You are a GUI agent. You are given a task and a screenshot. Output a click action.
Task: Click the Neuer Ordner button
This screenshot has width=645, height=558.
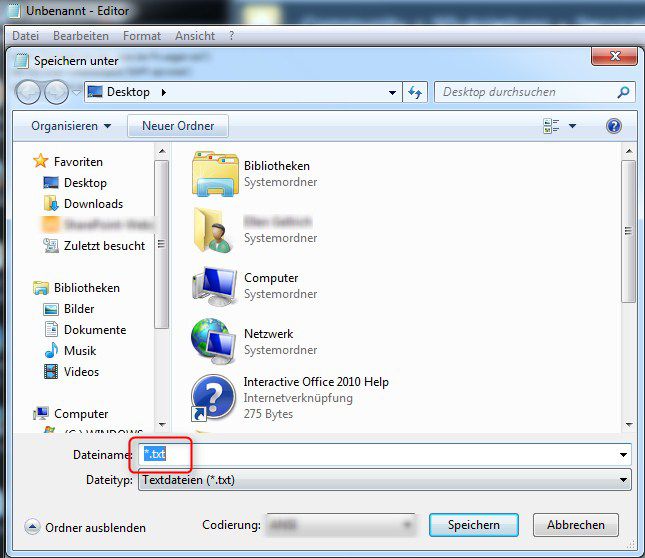coord(178,126)
